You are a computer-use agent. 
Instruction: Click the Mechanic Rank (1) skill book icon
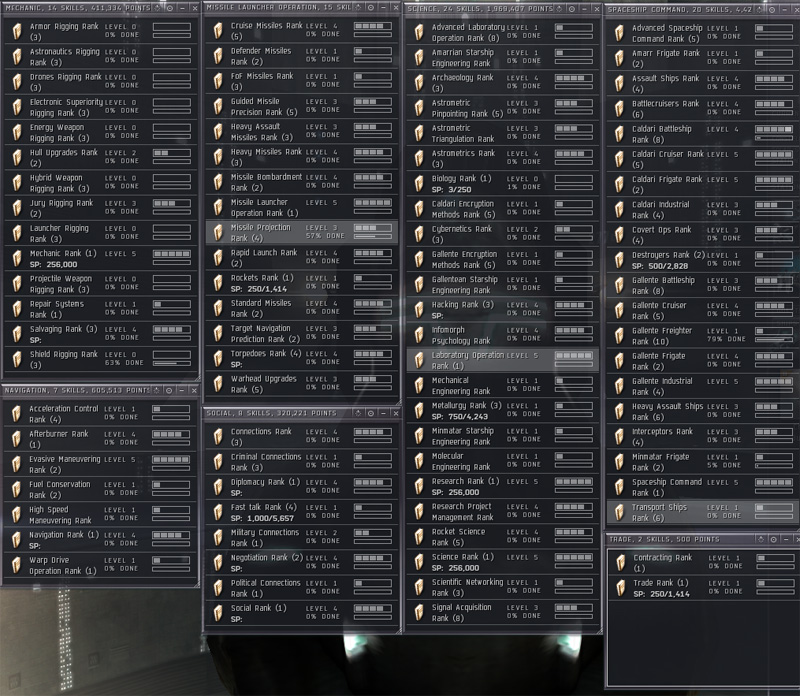click(x=17, y=258)
